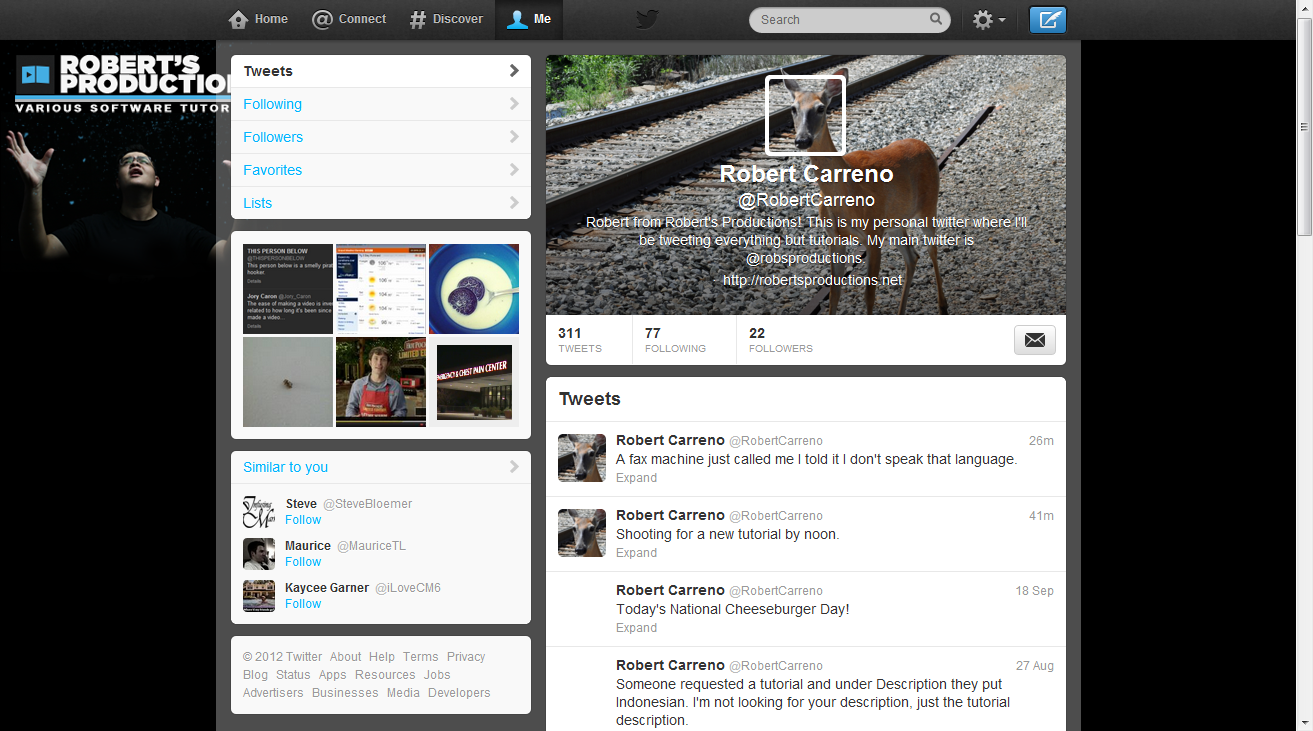
Task: Expand the National Cheeseburger Day tweet
Action: point(636,628)
